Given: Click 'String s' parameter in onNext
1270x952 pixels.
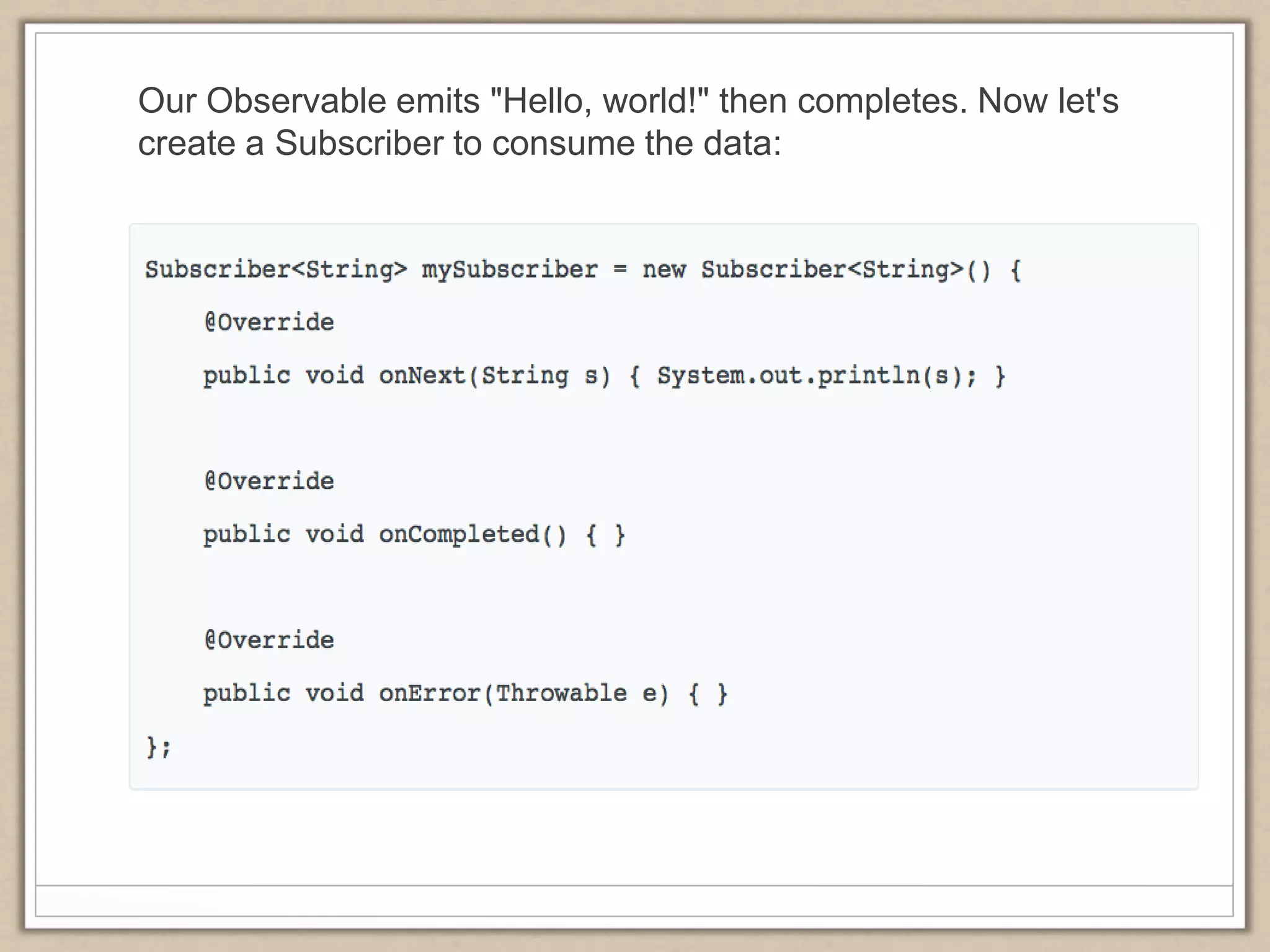Looking at the screenshot, I should (x=540, y=376).
